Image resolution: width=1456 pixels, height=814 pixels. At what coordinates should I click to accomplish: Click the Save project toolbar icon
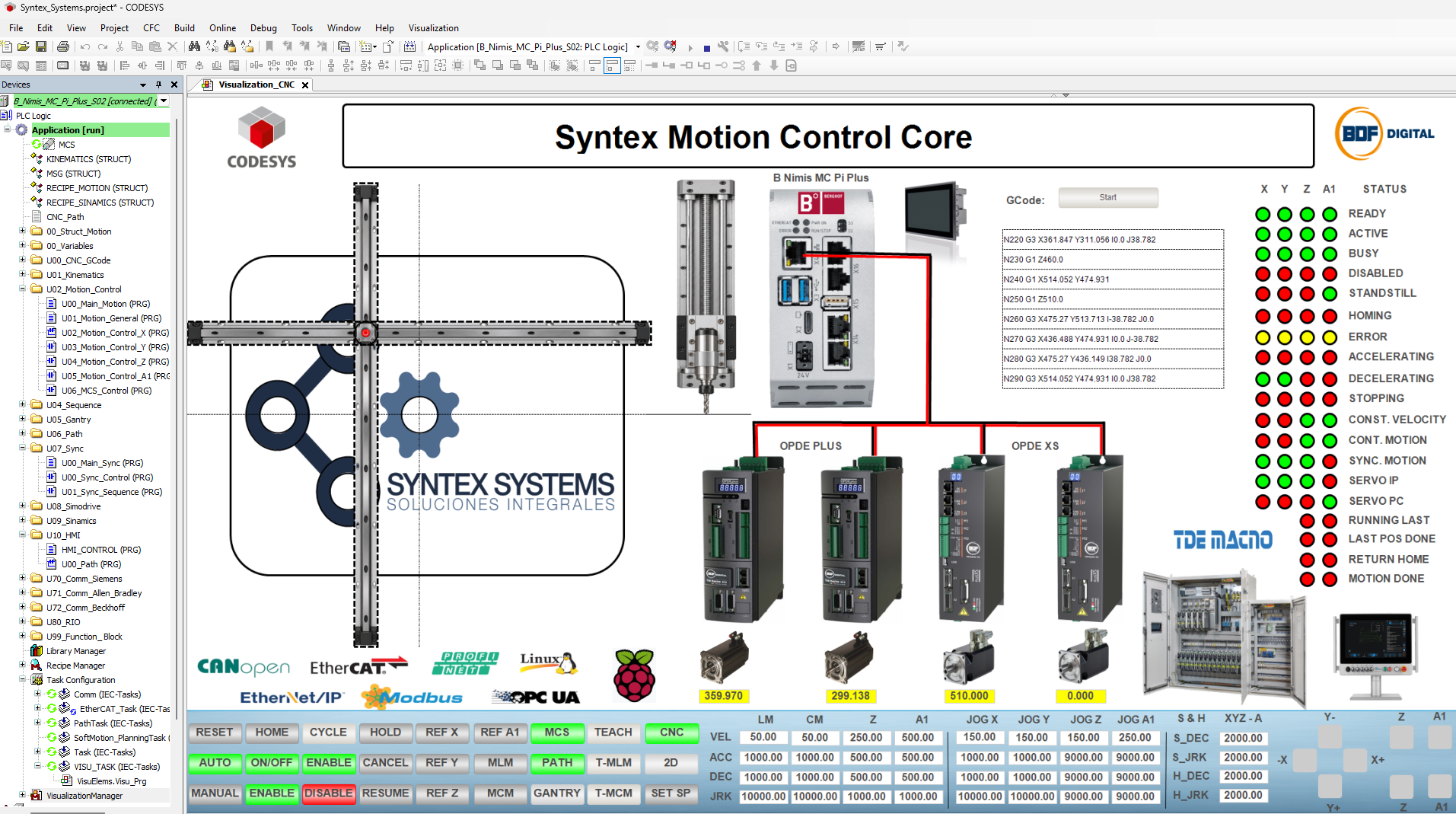41,46
